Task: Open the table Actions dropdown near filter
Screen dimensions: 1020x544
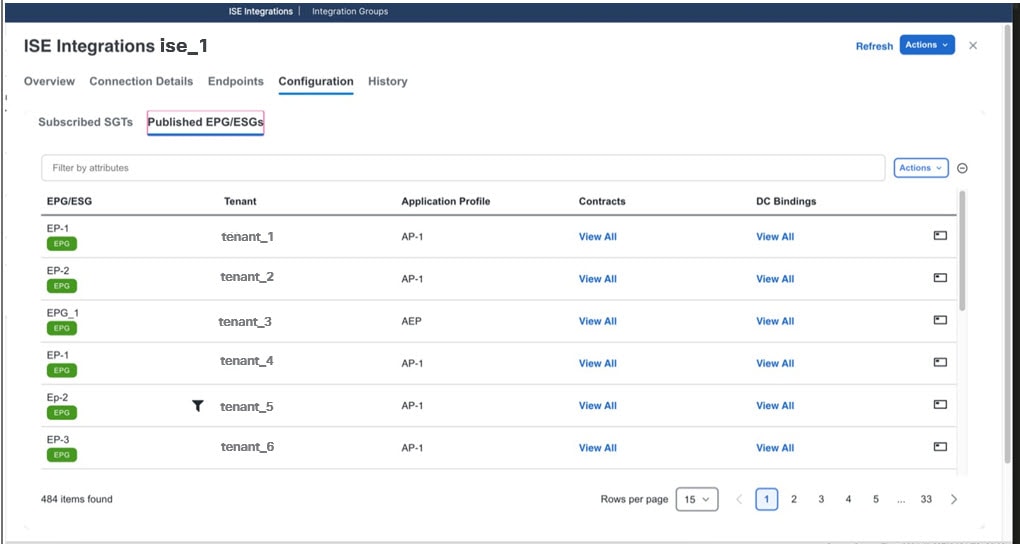Action: click(920, 168)
